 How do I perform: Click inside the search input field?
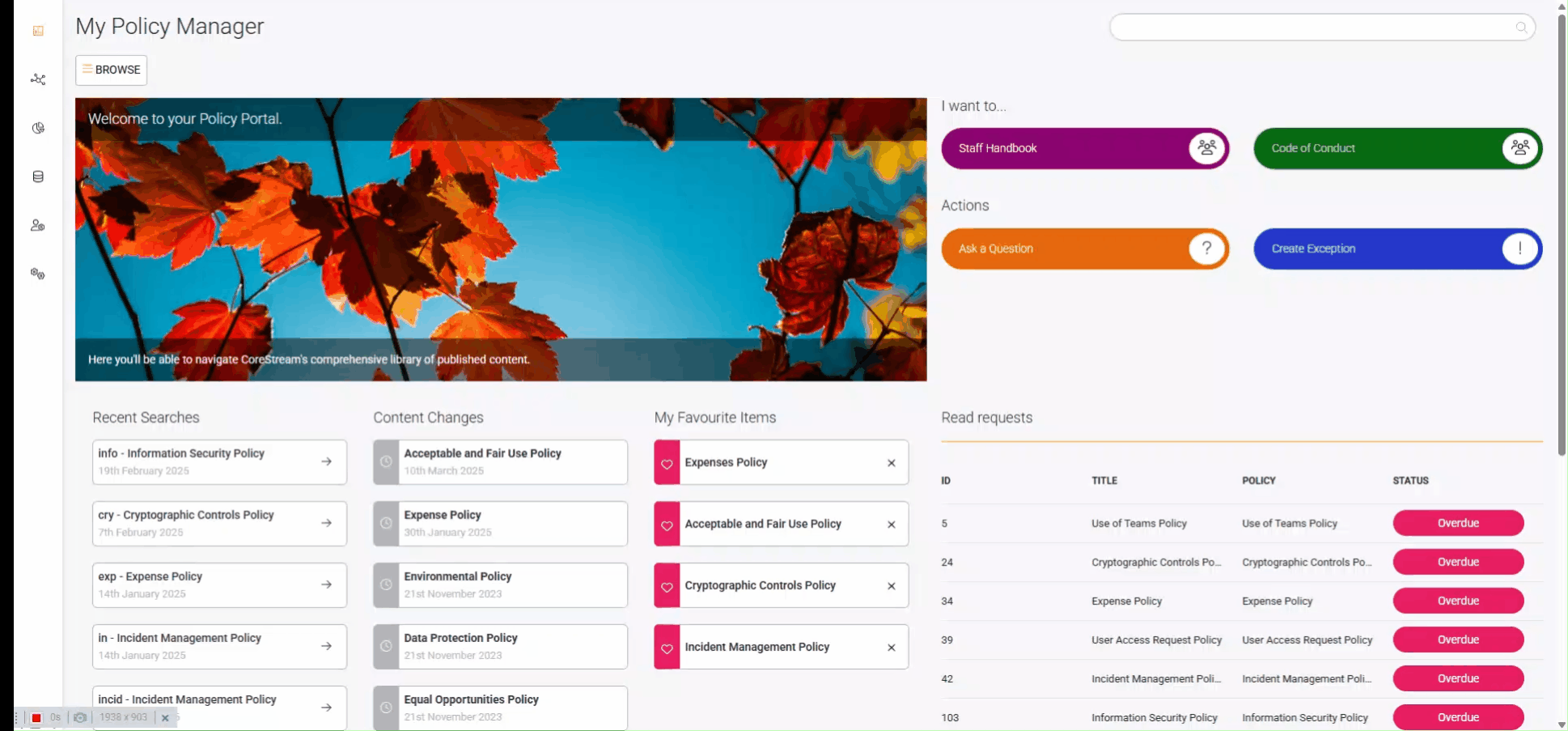click(x=1311, y=27)
